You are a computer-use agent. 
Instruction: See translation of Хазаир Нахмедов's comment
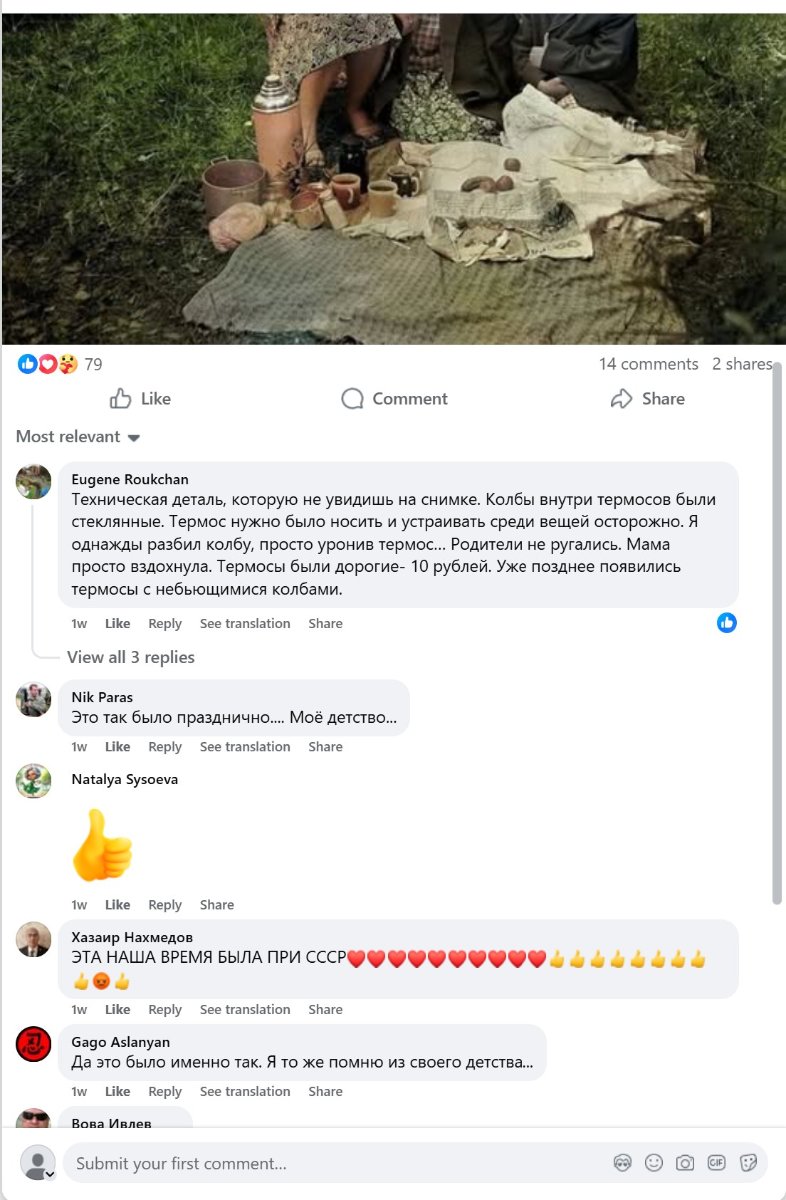click(245, 1010)
